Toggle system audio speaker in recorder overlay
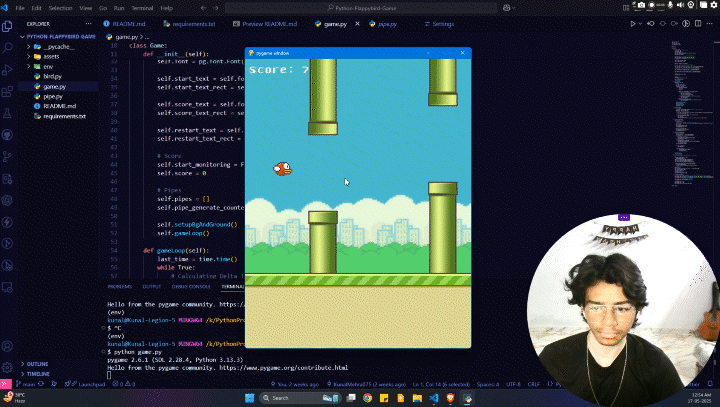This screenshot has width=720, height=407. click(681, 5)
